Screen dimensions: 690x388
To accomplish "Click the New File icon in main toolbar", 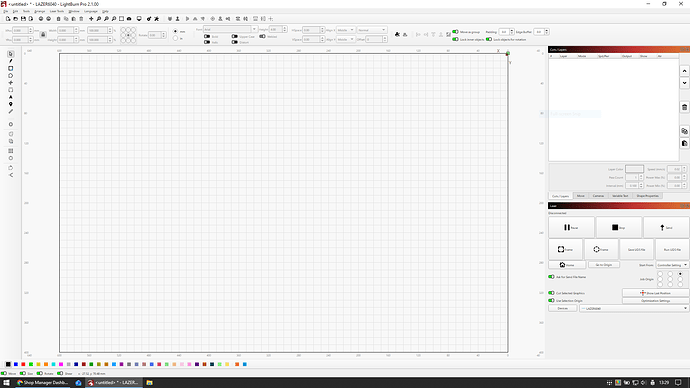I will 8,19.
